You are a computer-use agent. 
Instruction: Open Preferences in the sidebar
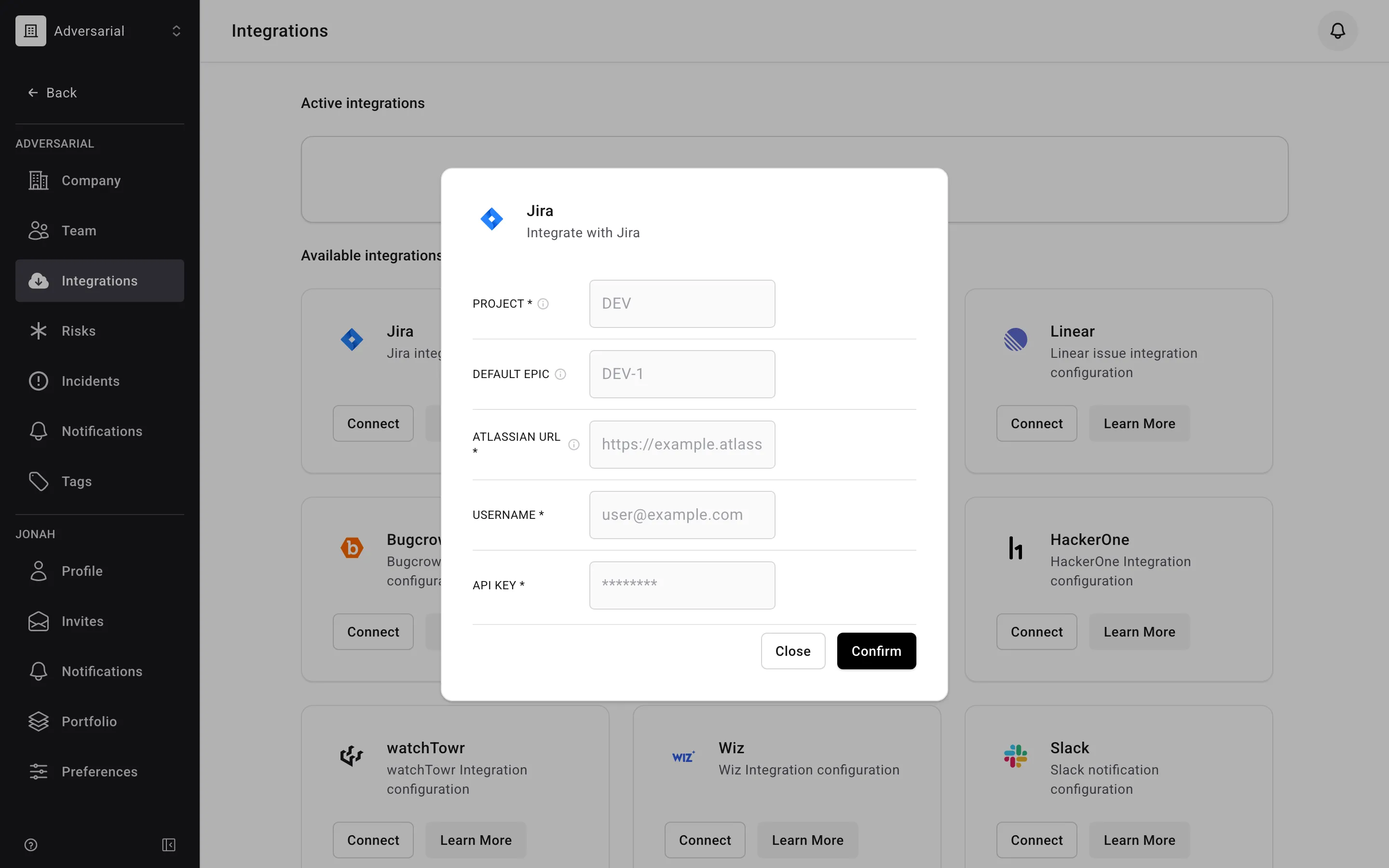[x=100, y=772]
